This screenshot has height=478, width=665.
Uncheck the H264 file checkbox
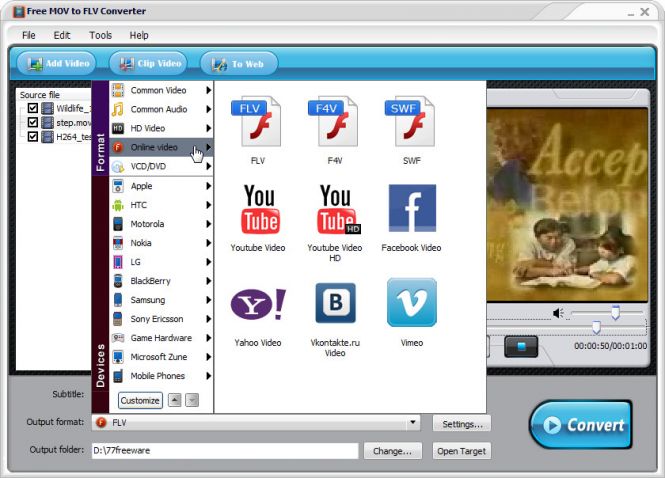tap(33, 136)
